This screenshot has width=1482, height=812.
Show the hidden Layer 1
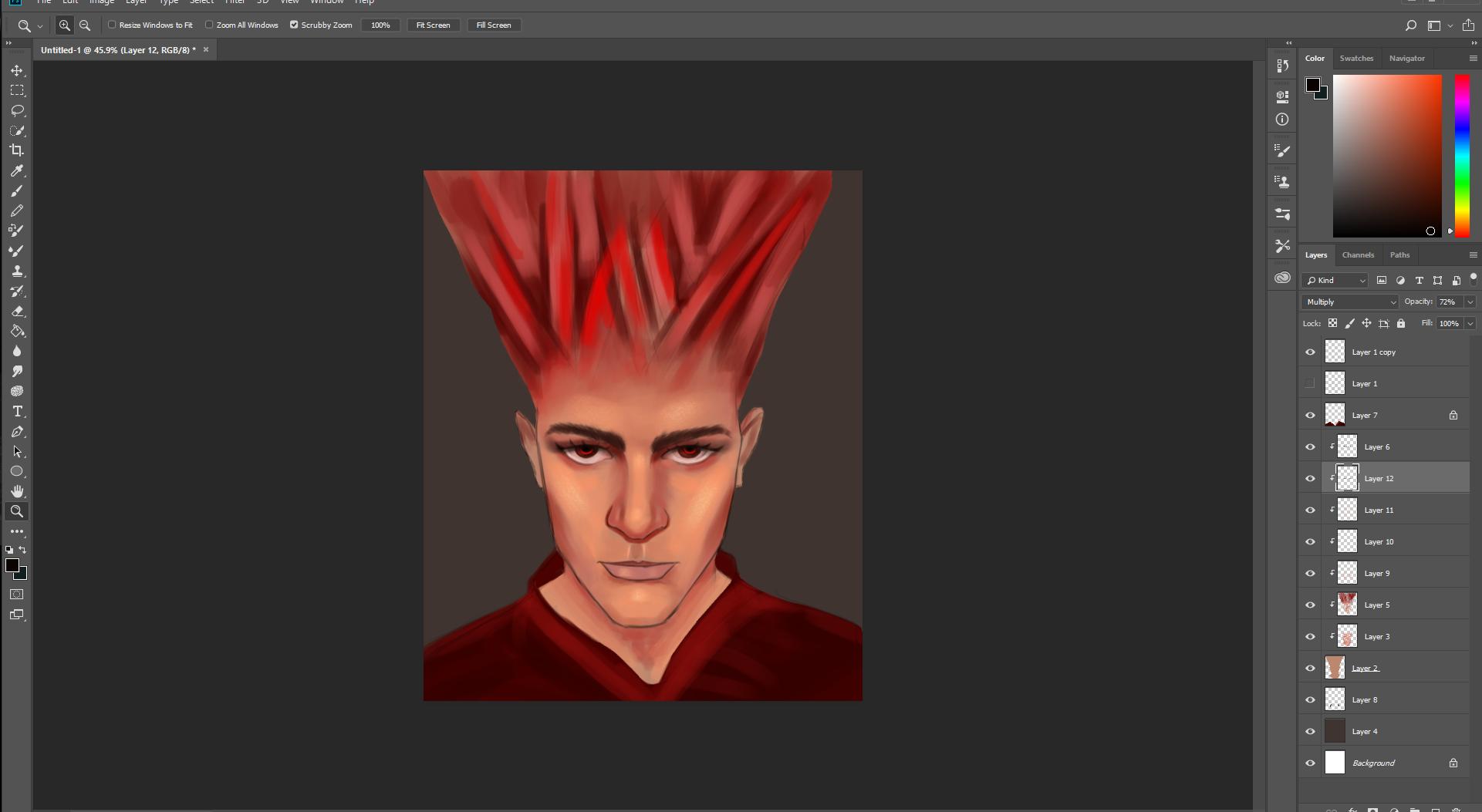coord(1310,383)
